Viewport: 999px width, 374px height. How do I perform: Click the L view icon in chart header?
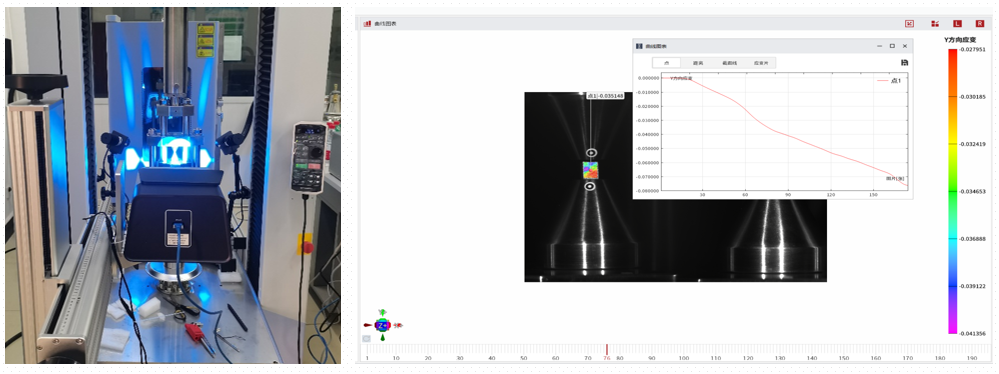(x=957, y=24)
